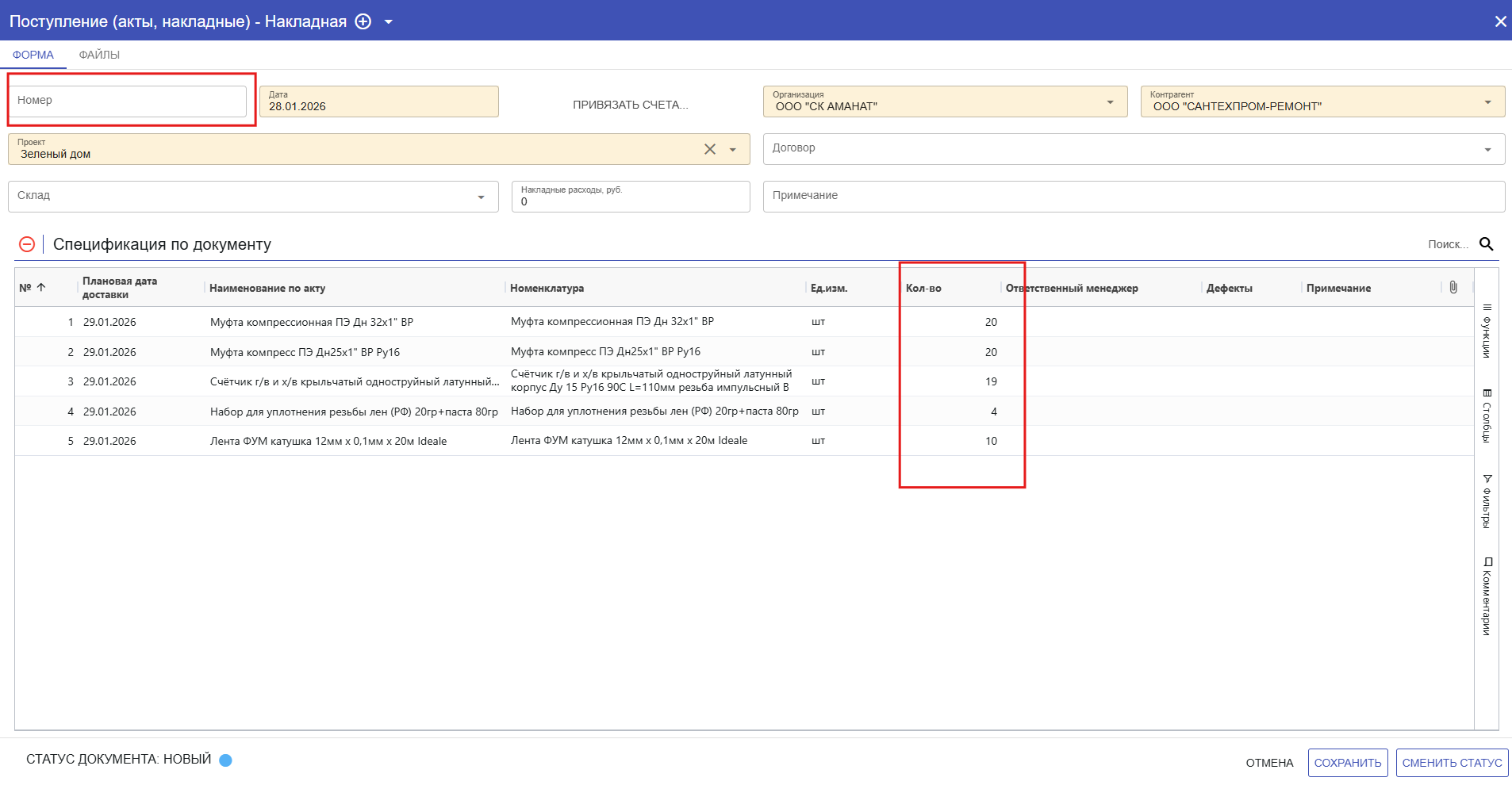Screen dimensions: 1512x785
Task: Clear the Проект field value
Action: coord(710,149)
